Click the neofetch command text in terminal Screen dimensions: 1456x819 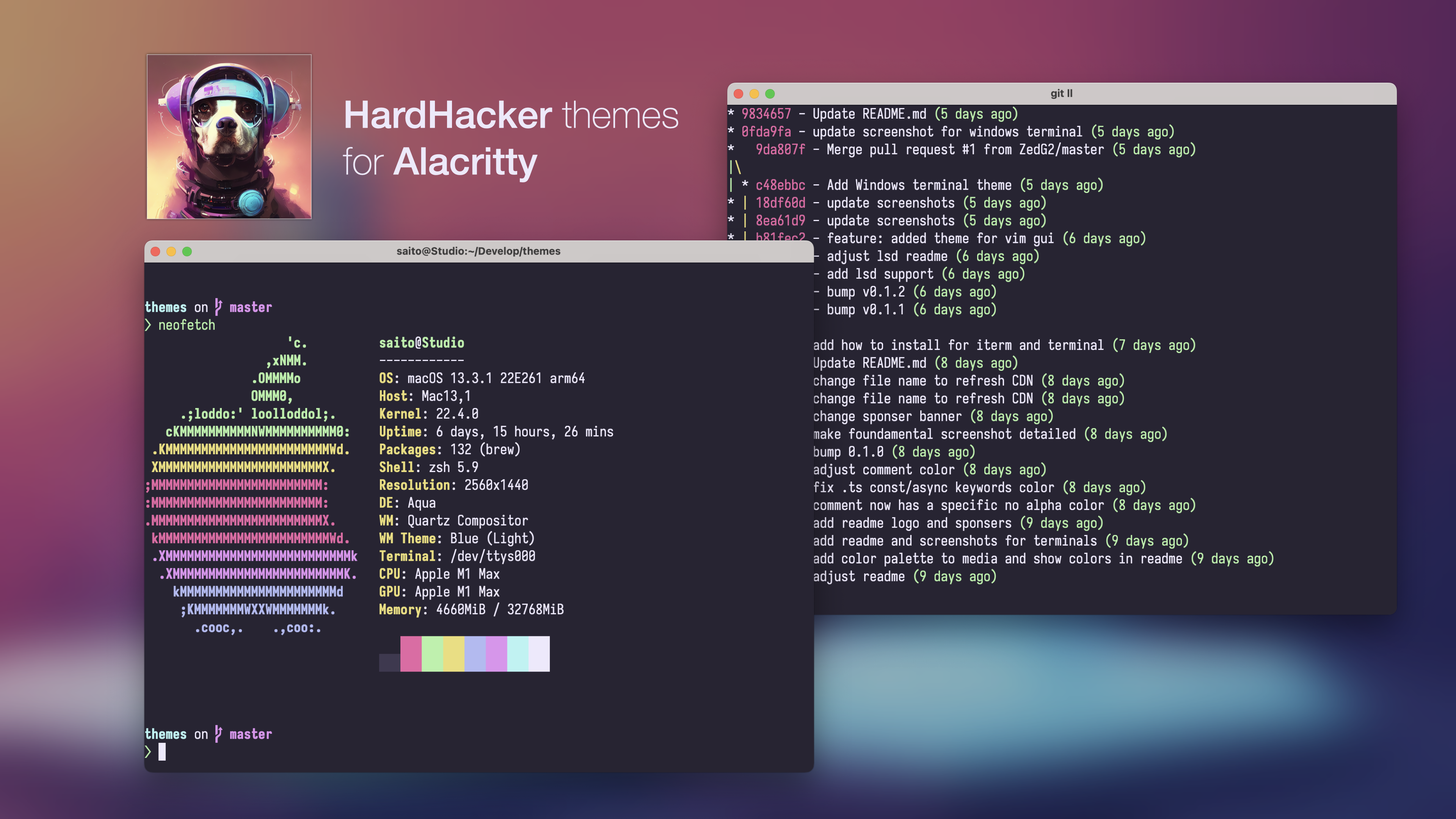pos(187,325)
